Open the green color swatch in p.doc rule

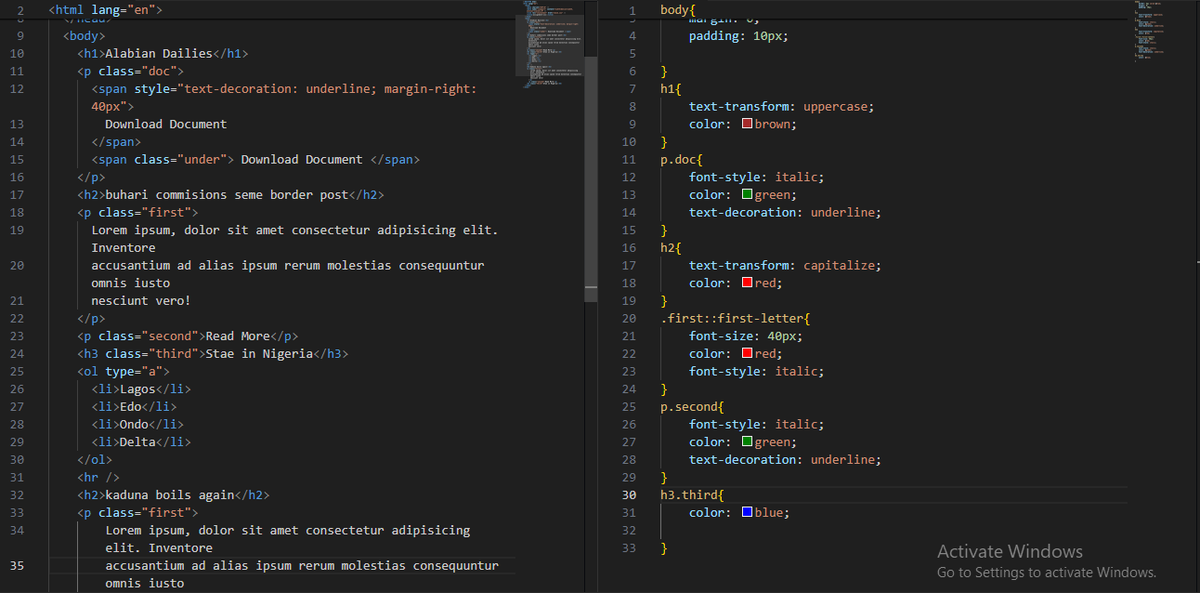(747, 195)
